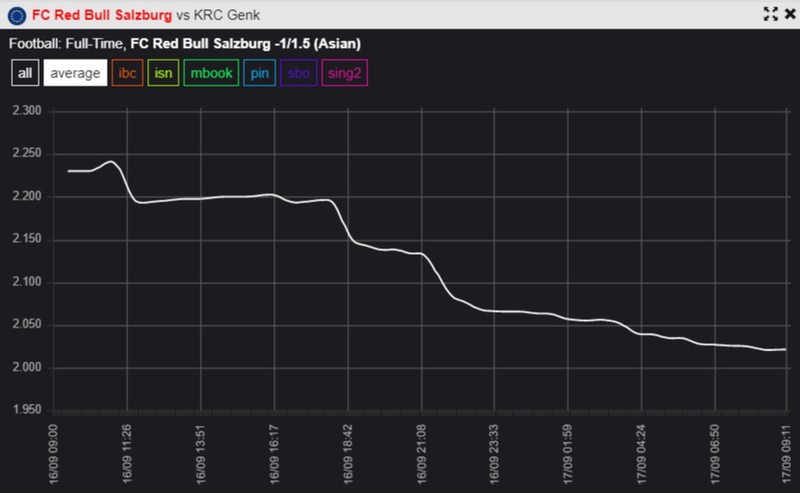Viewport: 800px width, 493px height.
Task: Click the 2.250 y-axis label
Action: click(27, 153)
